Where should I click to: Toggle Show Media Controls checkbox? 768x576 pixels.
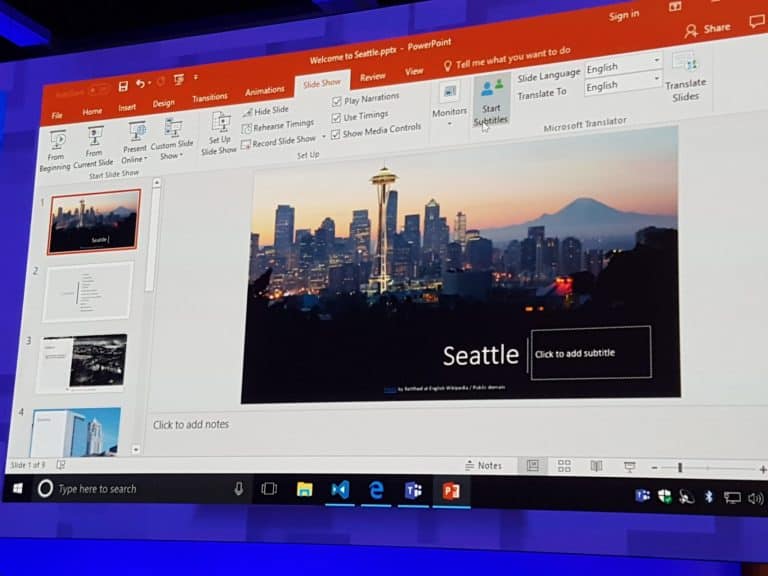point(336,134)
